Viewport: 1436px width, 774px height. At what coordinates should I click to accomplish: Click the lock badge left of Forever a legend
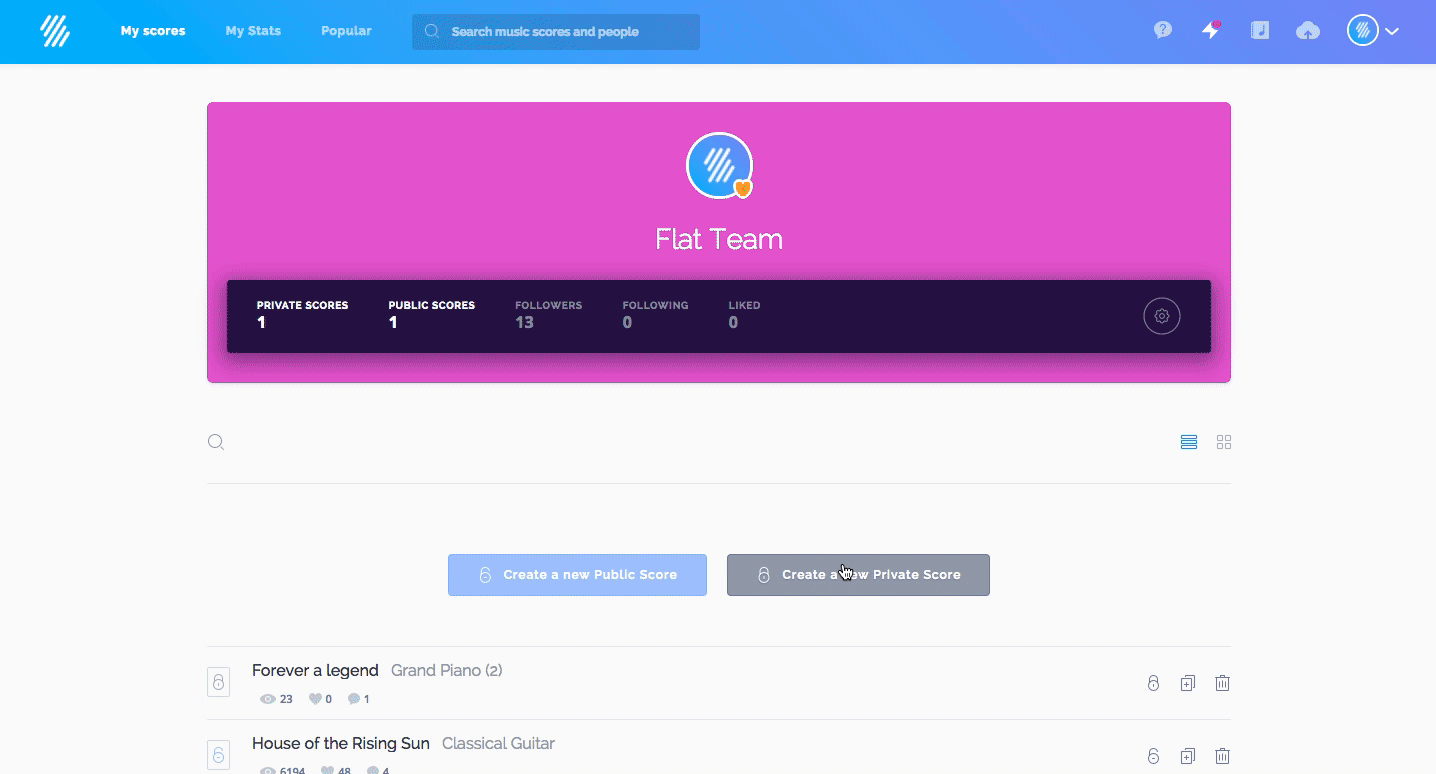[x=218, y=683]
